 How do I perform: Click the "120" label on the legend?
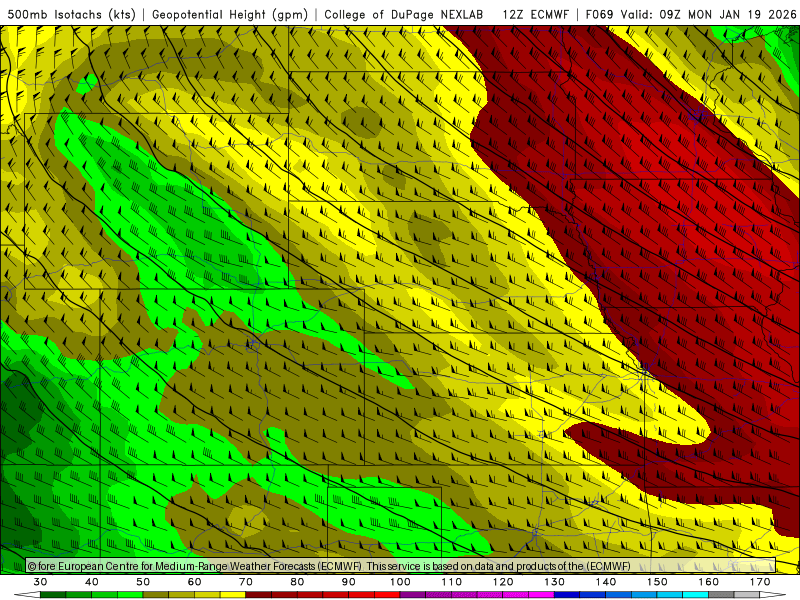pos(503,582)
